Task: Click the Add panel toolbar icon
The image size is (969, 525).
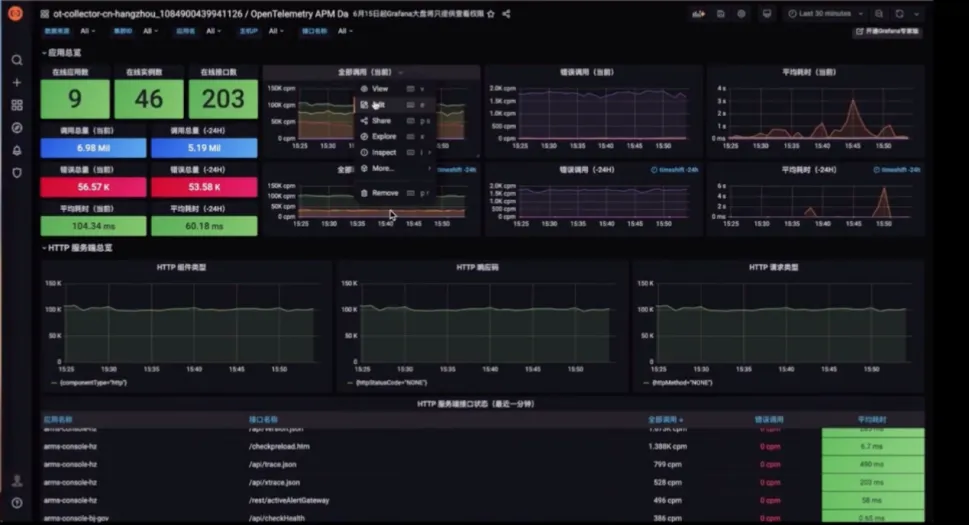Action: (698, 14)
